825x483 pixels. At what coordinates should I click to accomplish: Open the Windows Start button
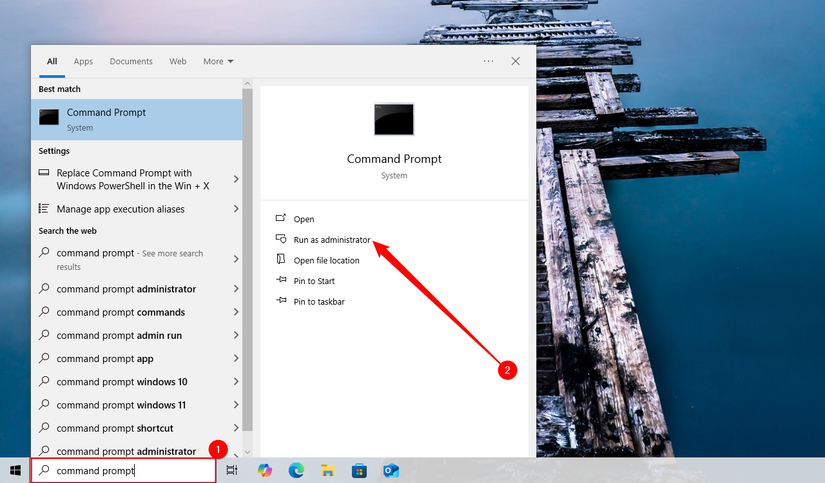[x=15, y=470]
